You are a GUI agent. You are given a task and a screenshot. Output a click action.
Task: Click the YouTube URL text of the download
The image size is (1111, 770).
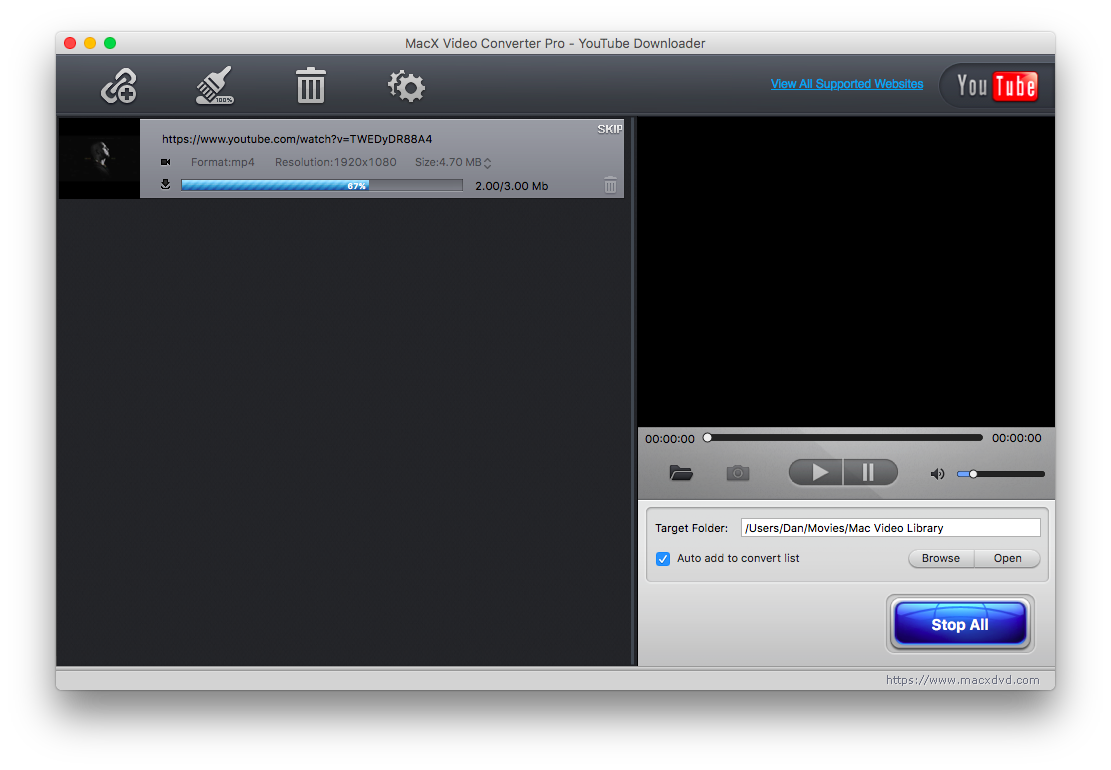coord(297,139)
